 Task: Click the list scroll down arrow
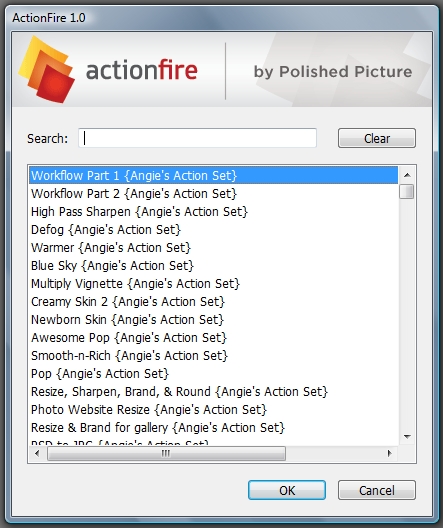407,437
